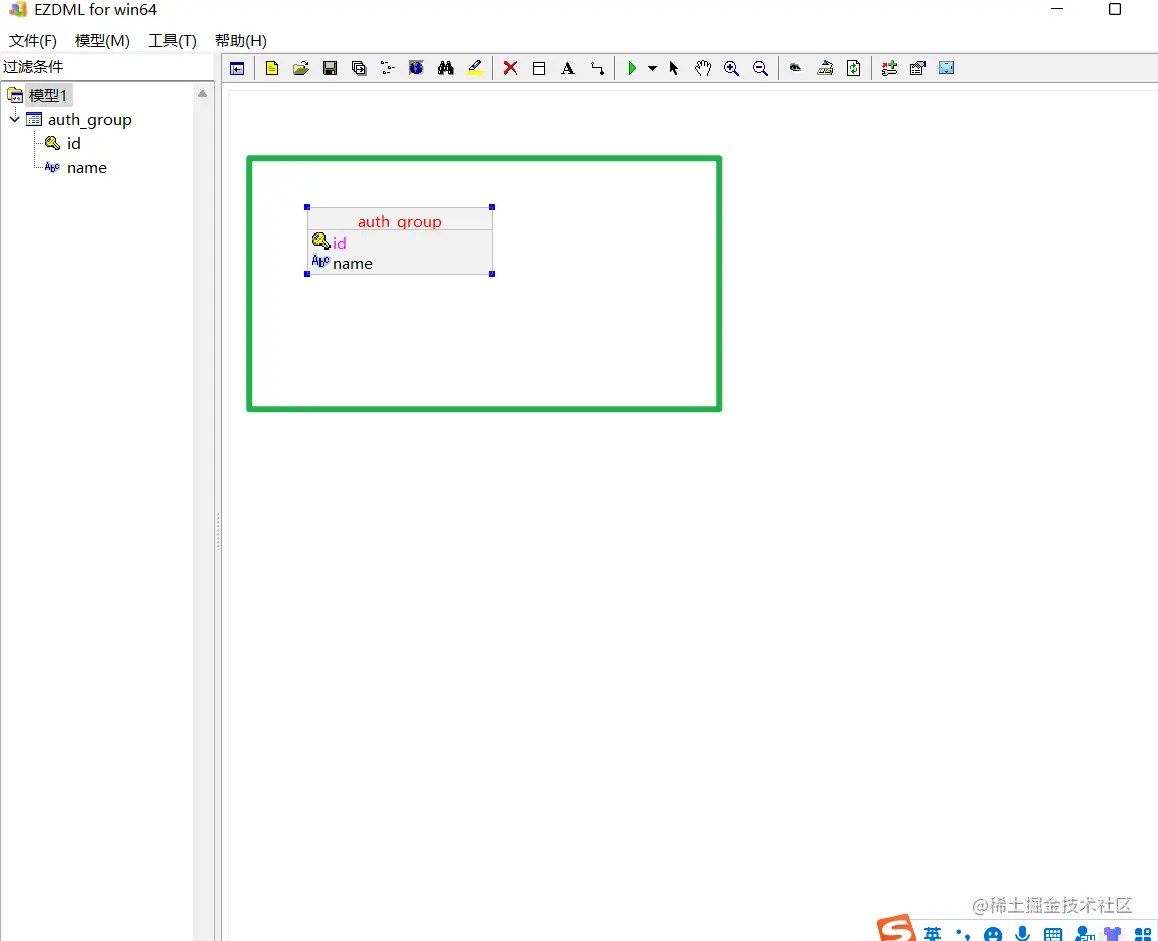
Task: Open the dropdown arrow beside the play icon
Action: coord(652,68)
